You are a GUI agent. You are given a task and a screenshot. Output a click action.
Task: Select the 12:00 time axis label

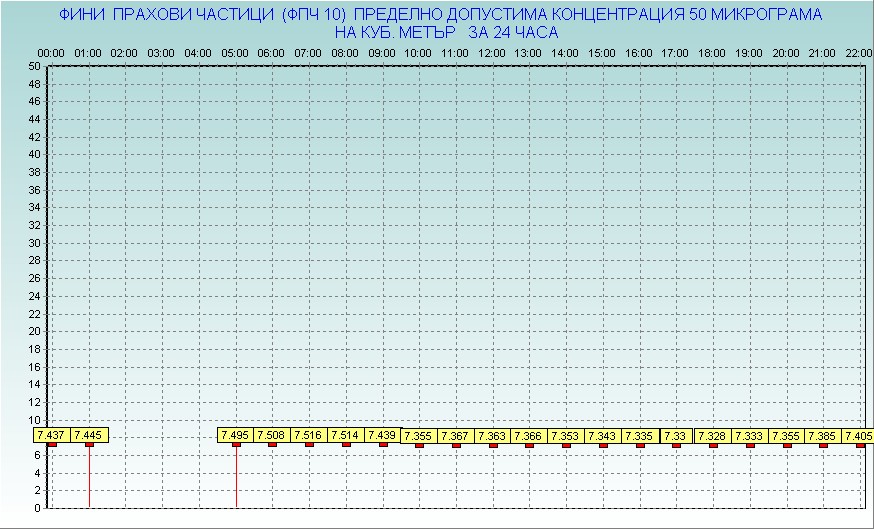[x=492, y=52]
